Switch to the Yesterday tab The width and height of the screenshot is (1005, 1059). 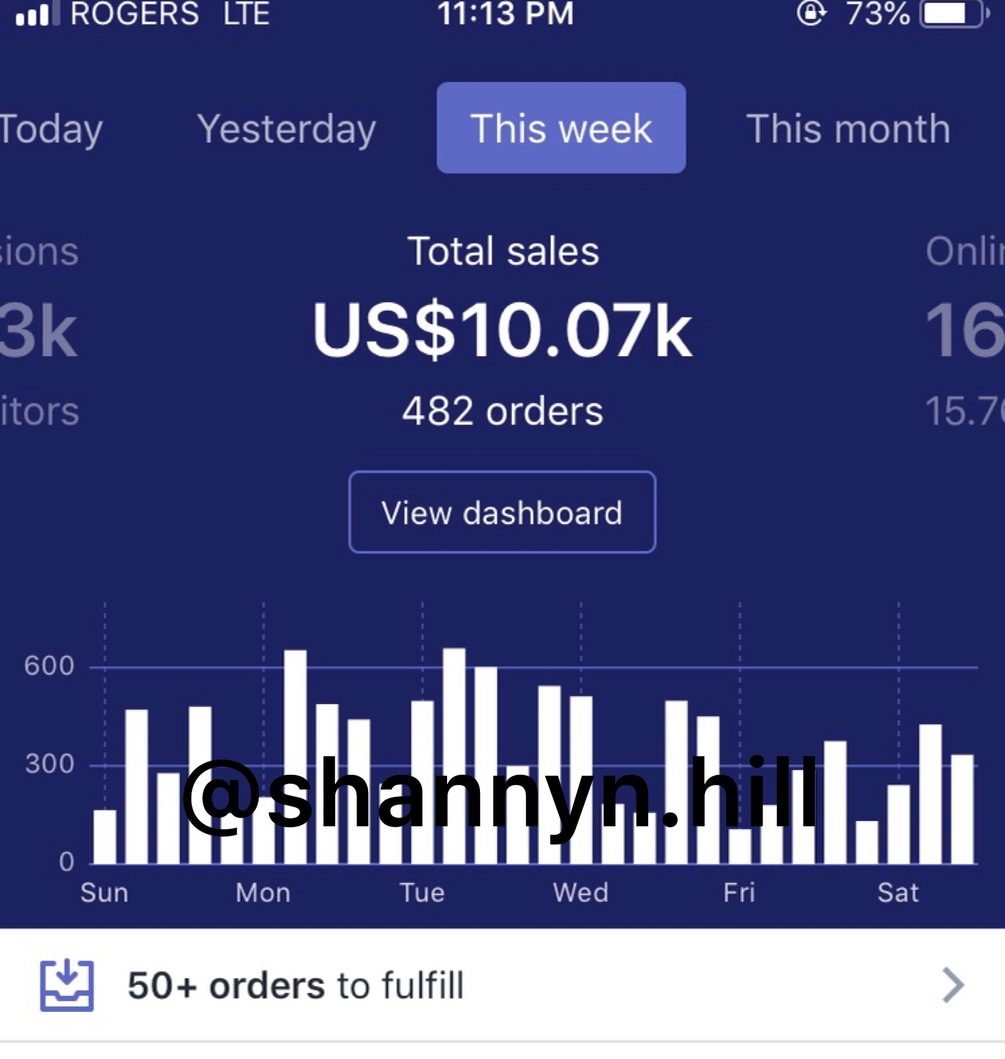click(x=286, y=129)
